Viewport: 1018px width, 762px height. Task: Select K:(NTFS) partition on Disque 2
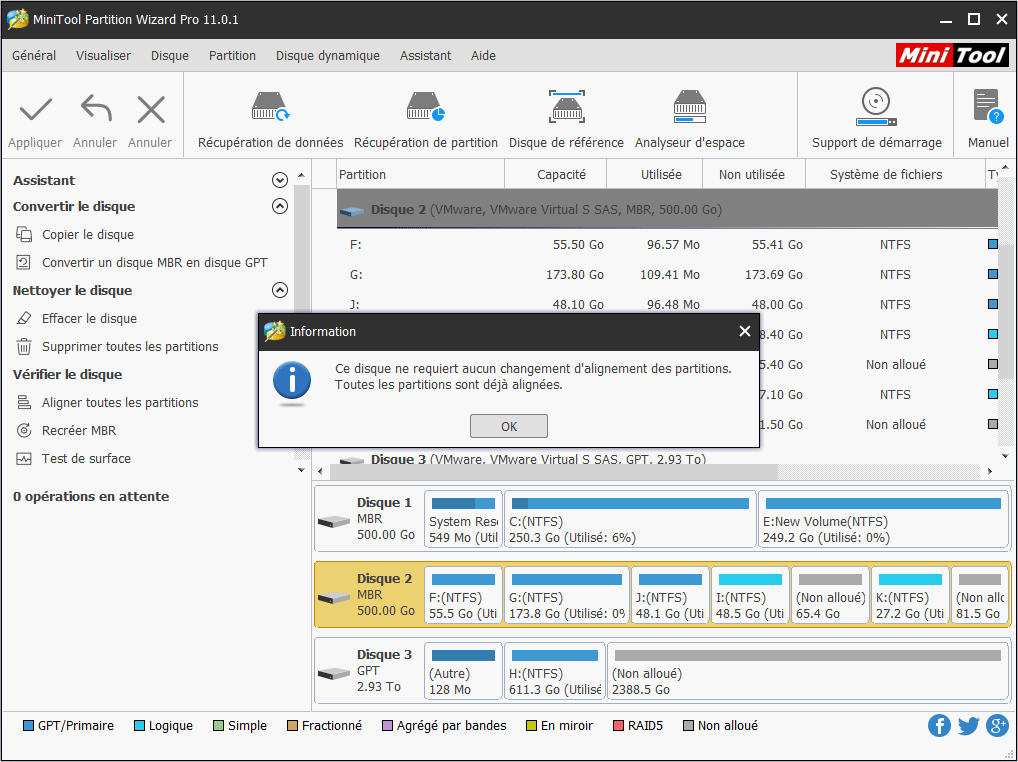click(x=910, y=596)
